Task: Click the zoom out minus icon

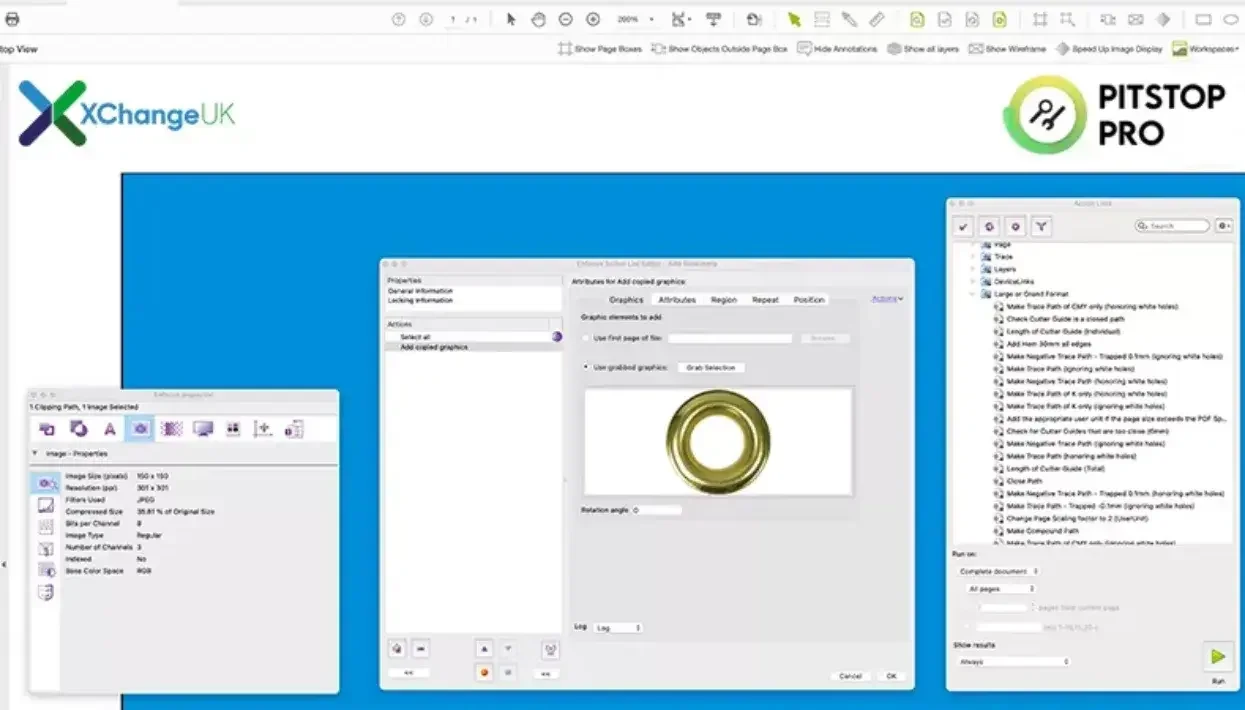Action: pos(565,19)
